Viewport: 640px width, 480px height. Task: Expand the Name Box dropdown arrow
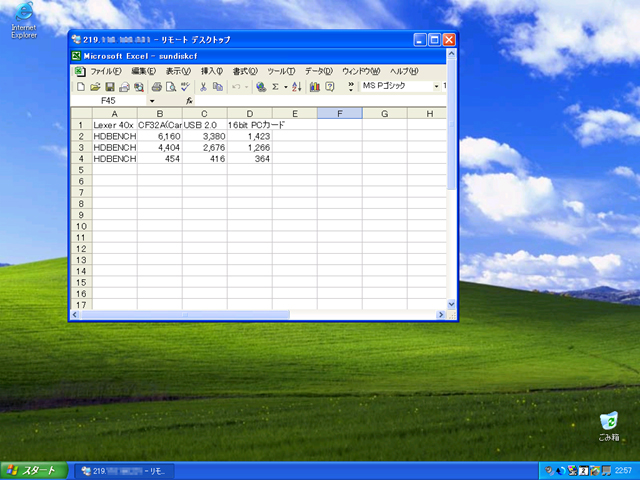pos(152,101)
